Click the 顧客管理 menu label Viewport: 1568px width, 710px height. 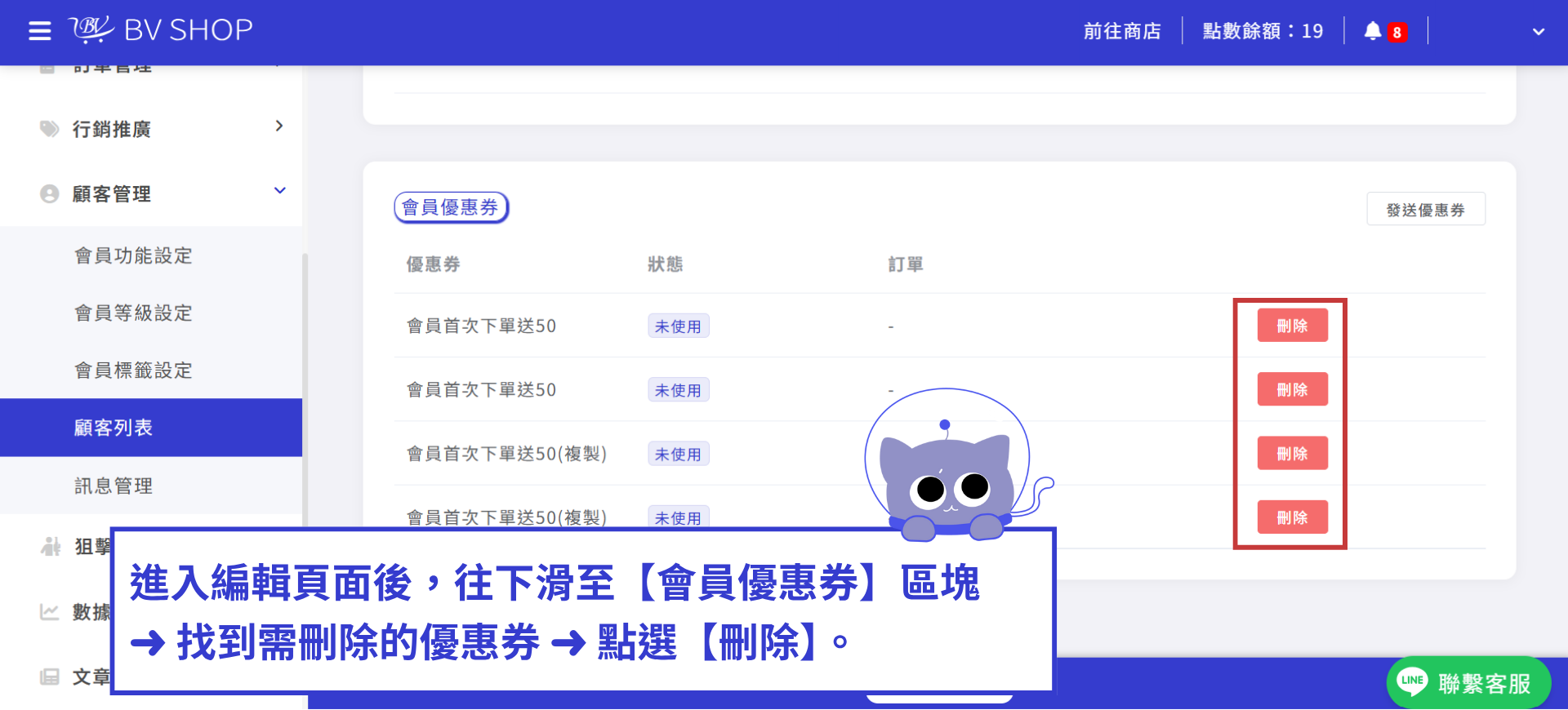(112, 194)
